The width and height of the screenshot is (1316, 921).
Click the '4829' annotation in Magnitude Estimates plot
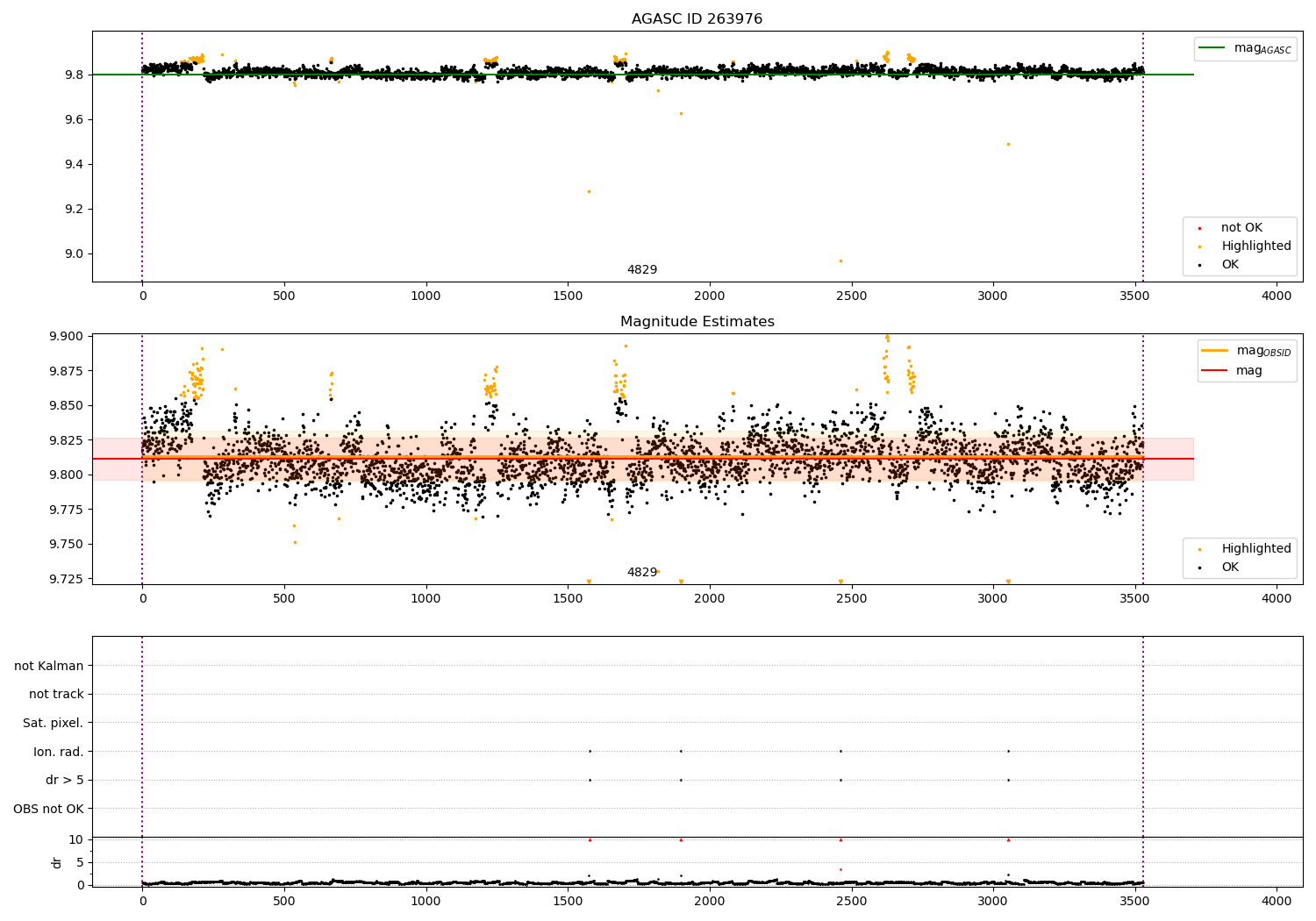coord(642,573)
